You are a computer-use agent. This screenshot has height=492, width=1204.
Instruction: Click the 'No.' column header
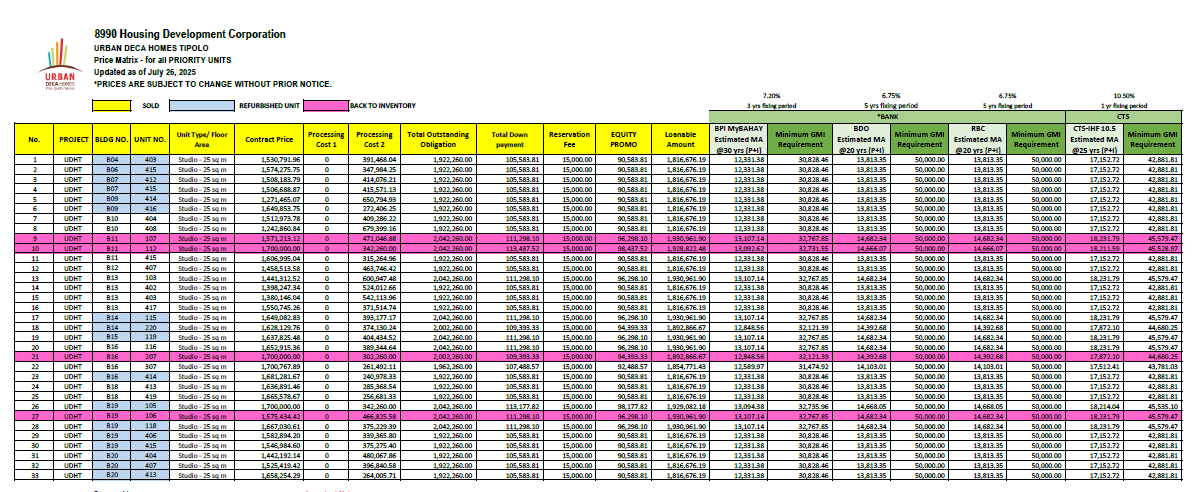tap(33, 138)
